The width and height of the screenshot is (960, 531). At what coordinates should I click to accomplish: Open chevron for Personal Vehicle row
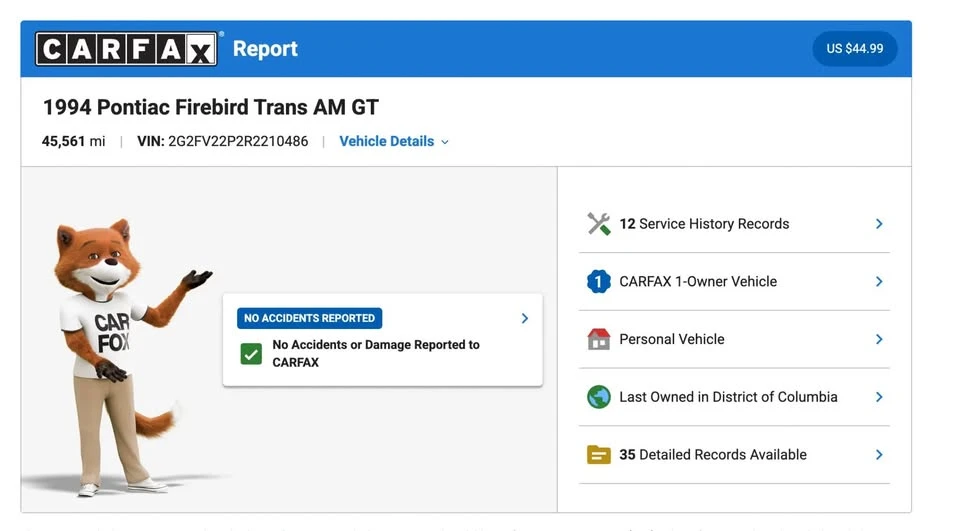coord(879,339)
